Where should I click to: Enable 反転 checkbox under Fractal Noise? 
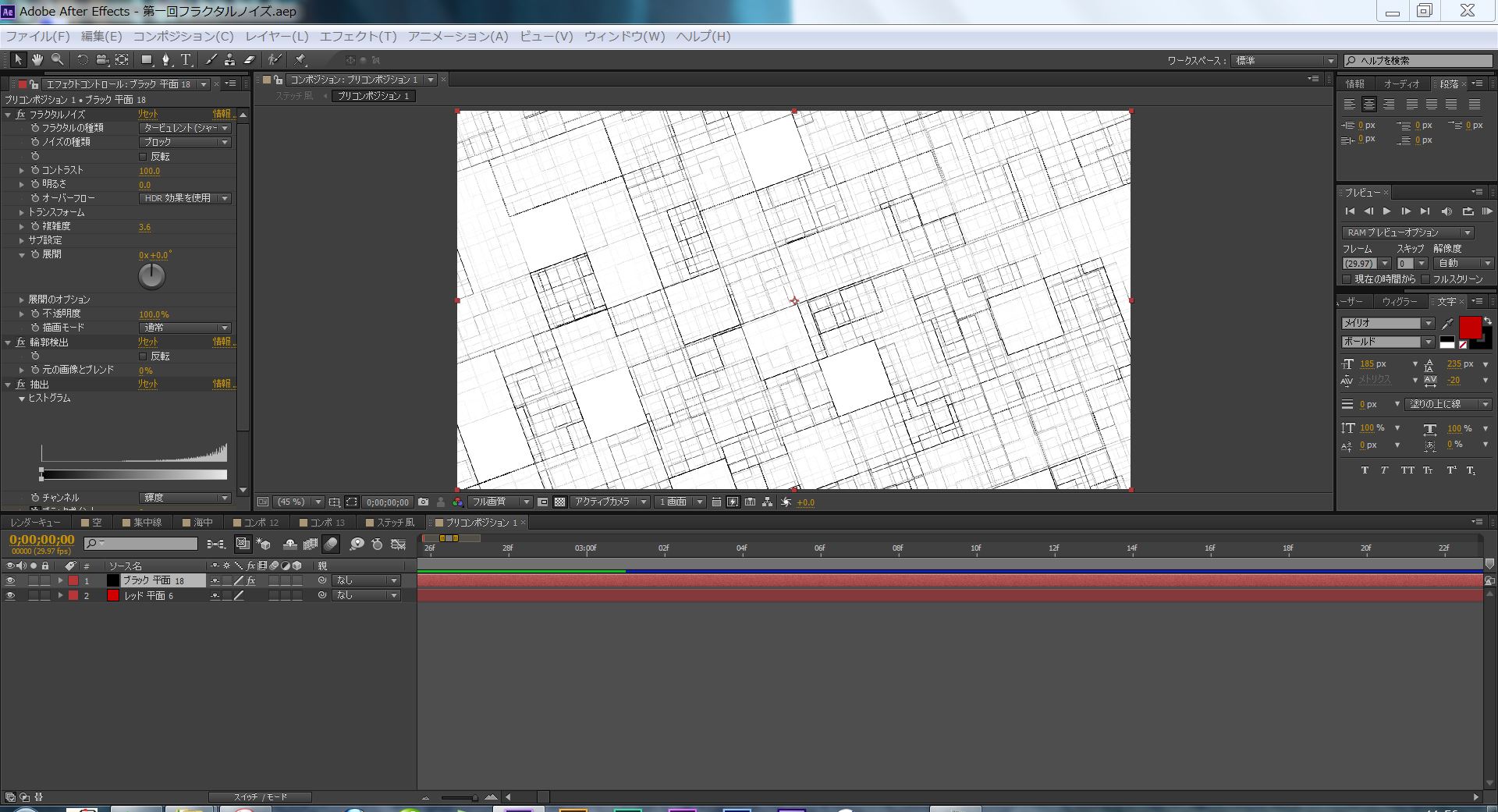(x=143, y=157)
